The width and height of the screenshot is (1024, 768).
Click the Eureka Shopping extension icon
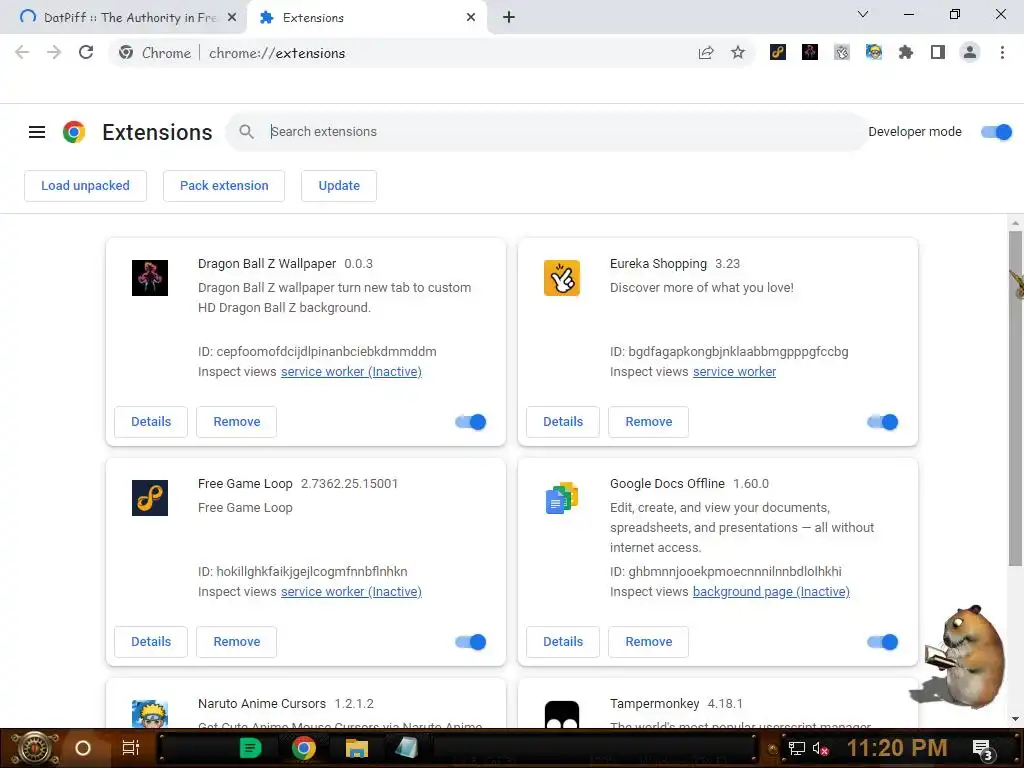(x=562, y=278)
